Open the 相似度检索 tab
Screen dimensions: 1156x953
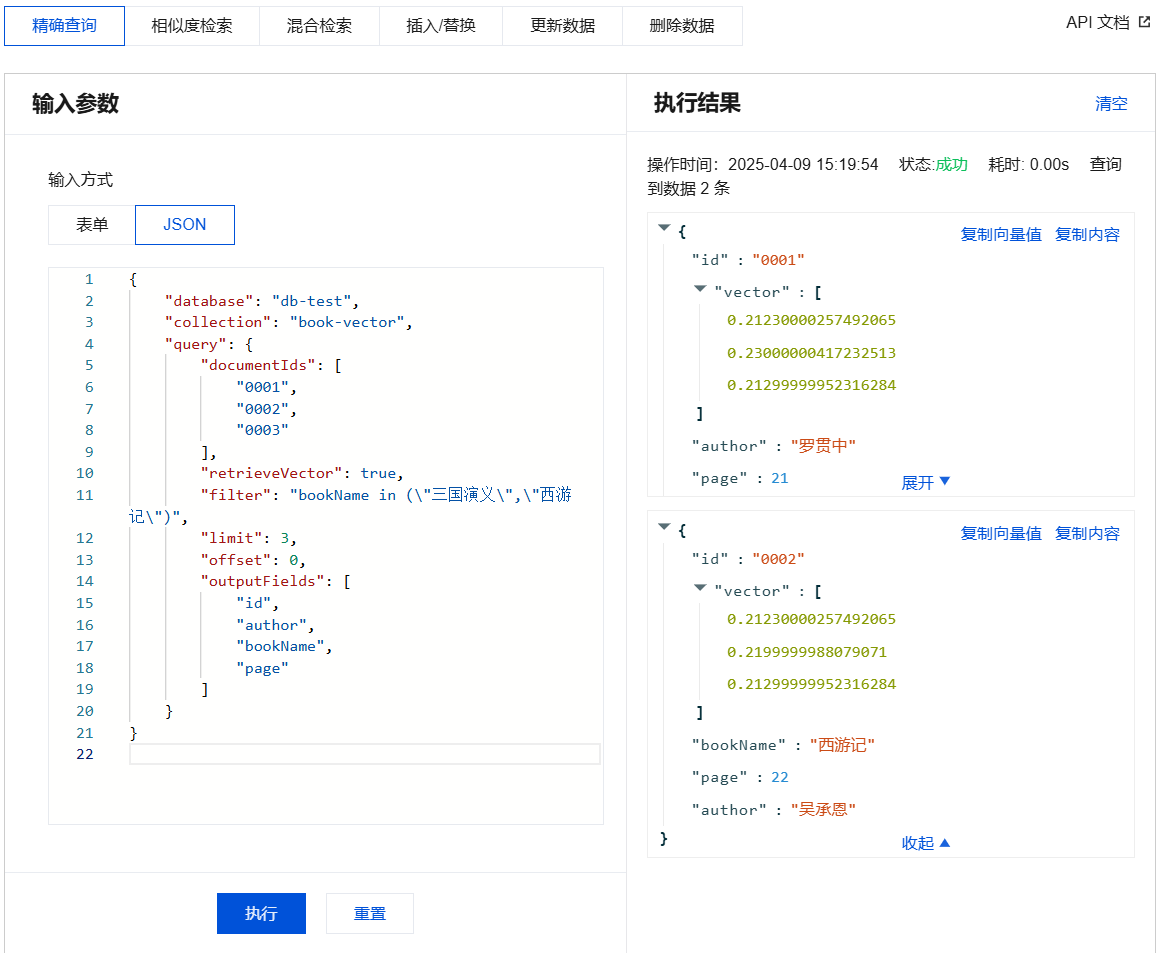point(191,26)
